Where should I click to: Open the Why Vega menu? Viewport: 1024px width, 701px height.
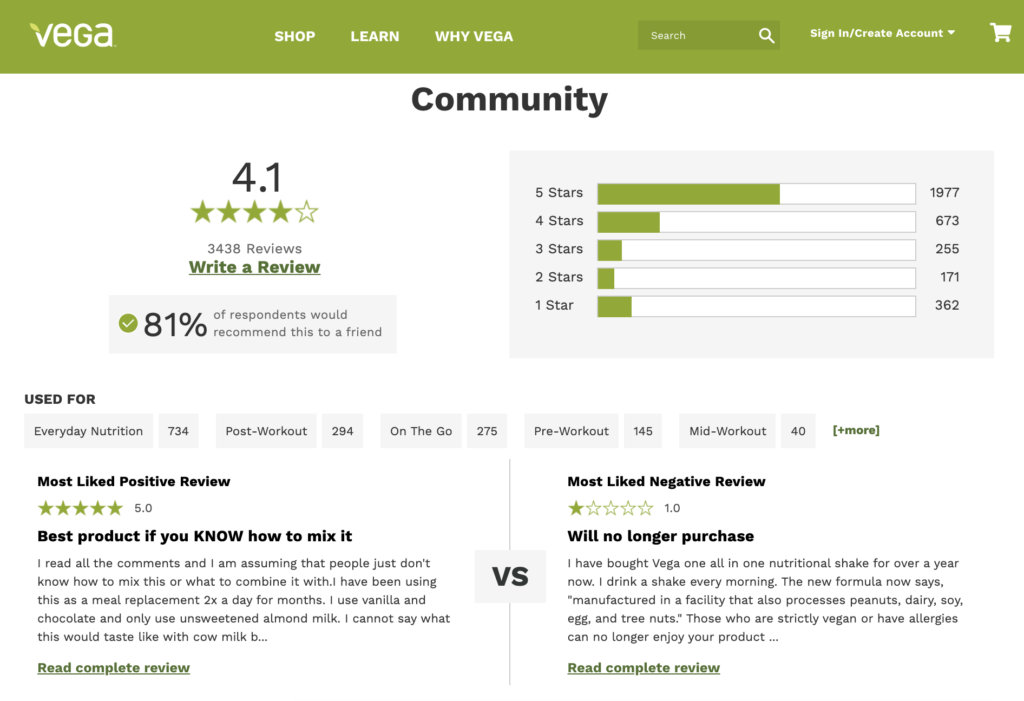(x=474, y=36)
